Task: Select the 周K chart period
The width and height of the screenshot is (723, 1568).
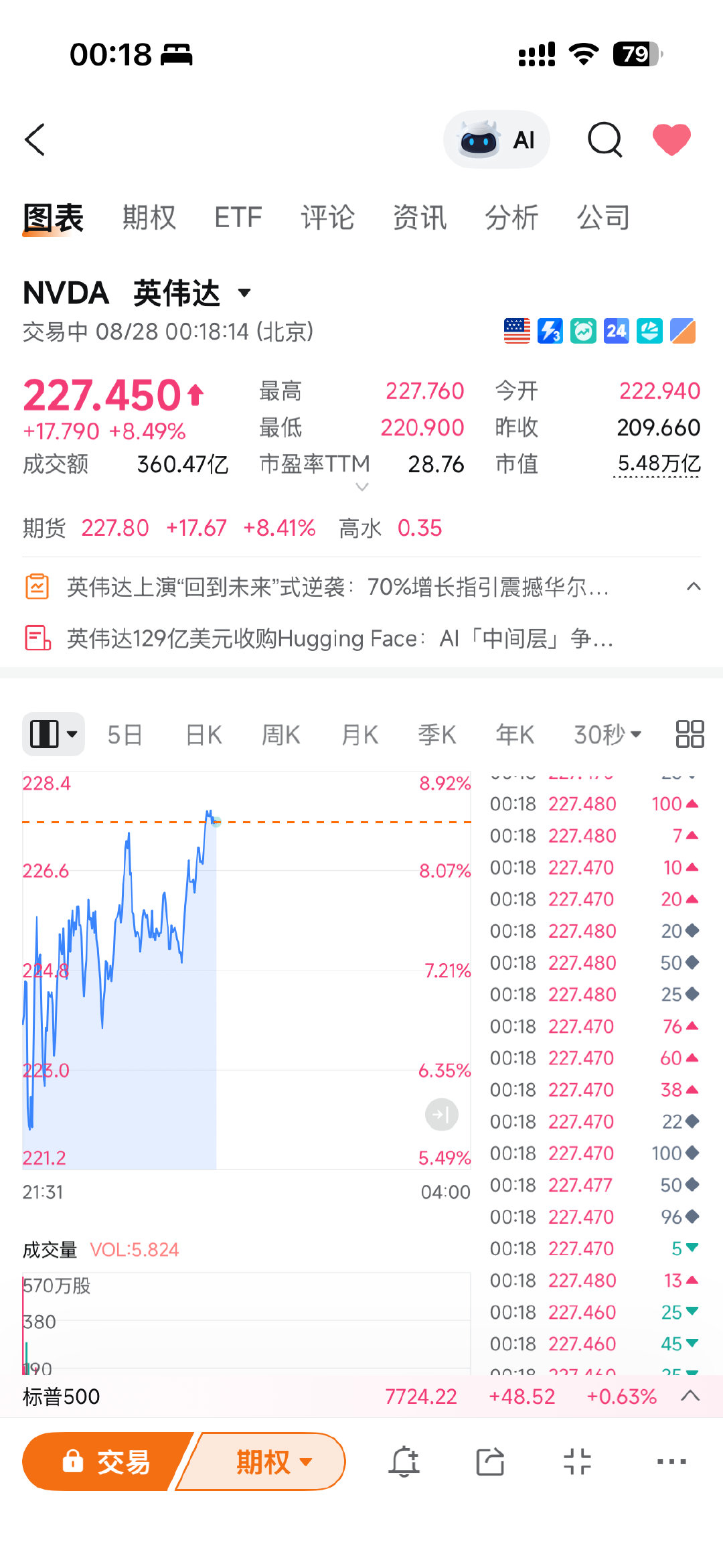Action: click(x=281, y=734)
